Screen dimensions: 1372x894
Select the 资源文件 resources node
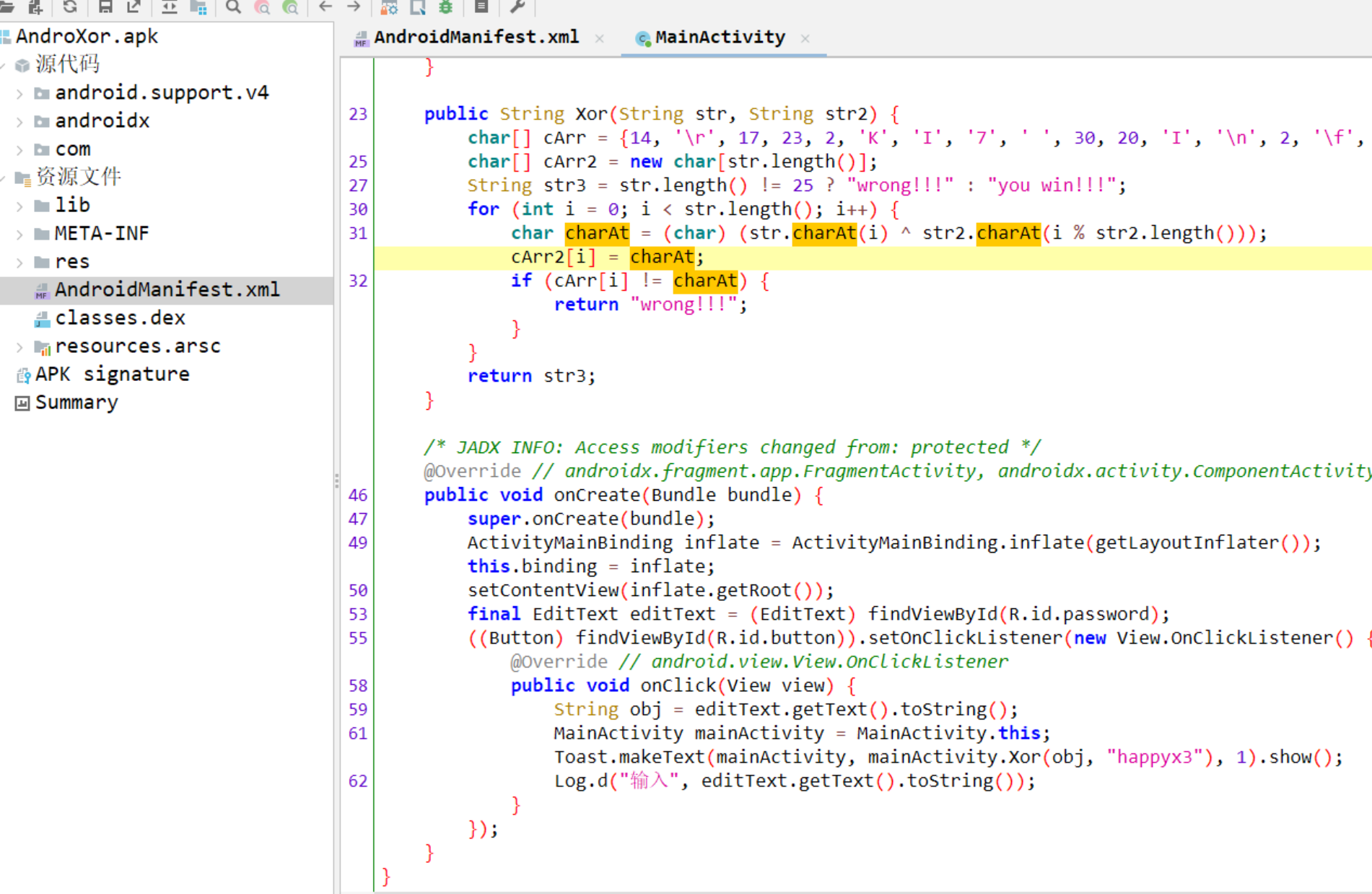click(79, 177)
